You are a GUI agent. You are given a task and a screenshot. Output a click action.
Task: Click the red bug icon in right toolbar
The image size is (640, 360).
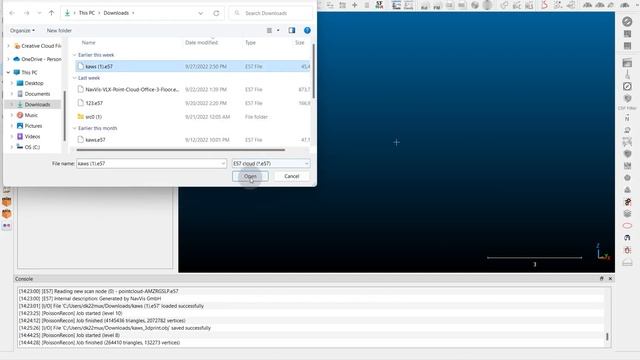click(x=627, y=250)
